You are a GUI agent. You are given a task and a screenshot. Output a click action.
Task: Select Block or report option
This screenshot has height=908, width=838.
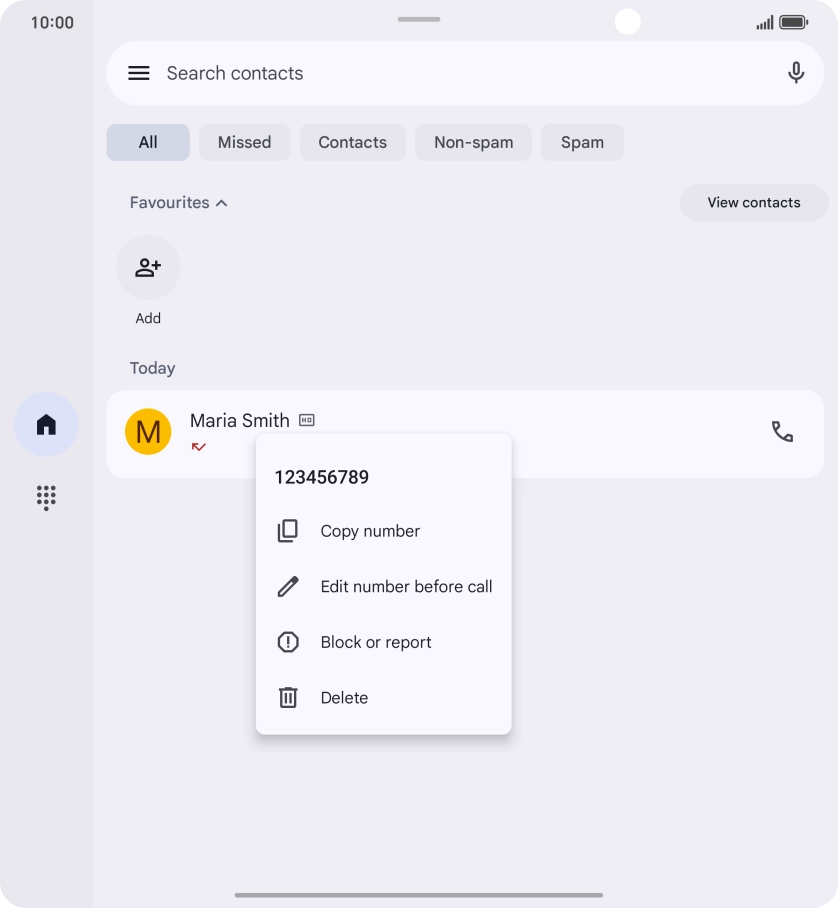pyautogui.click(x=375, y=642)
